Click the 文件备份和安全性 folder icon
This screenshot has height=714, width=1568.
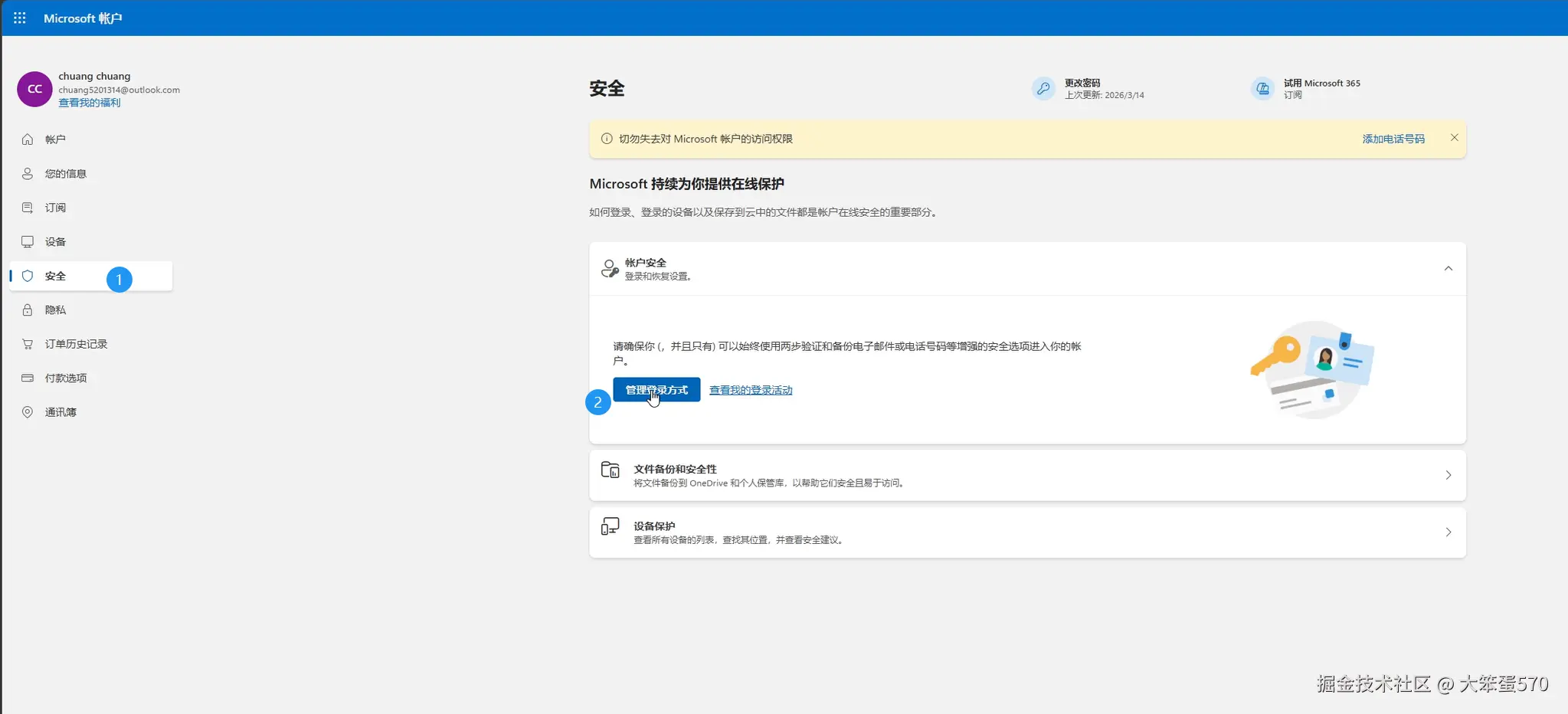(x=611, y=470)
